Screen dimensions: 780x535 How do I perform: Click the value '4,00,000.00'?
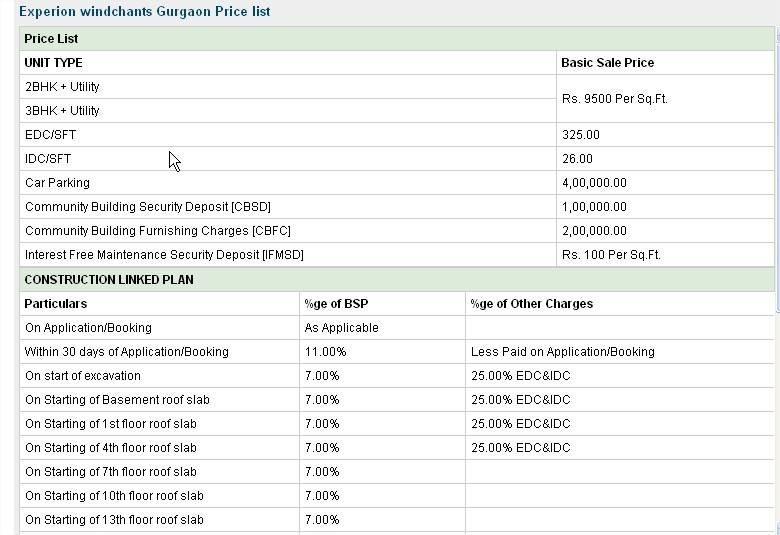tap(594, 183)
